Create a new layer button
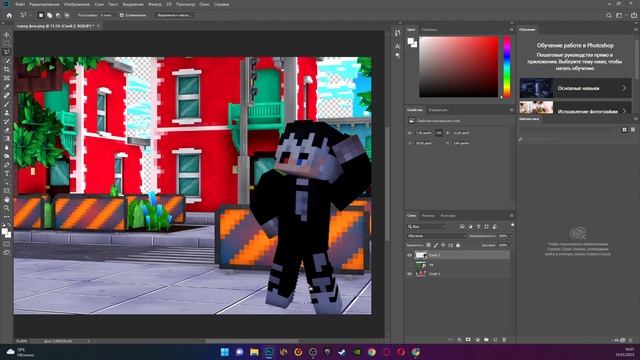The image size is (640, 360). click(x=495, y=340)
